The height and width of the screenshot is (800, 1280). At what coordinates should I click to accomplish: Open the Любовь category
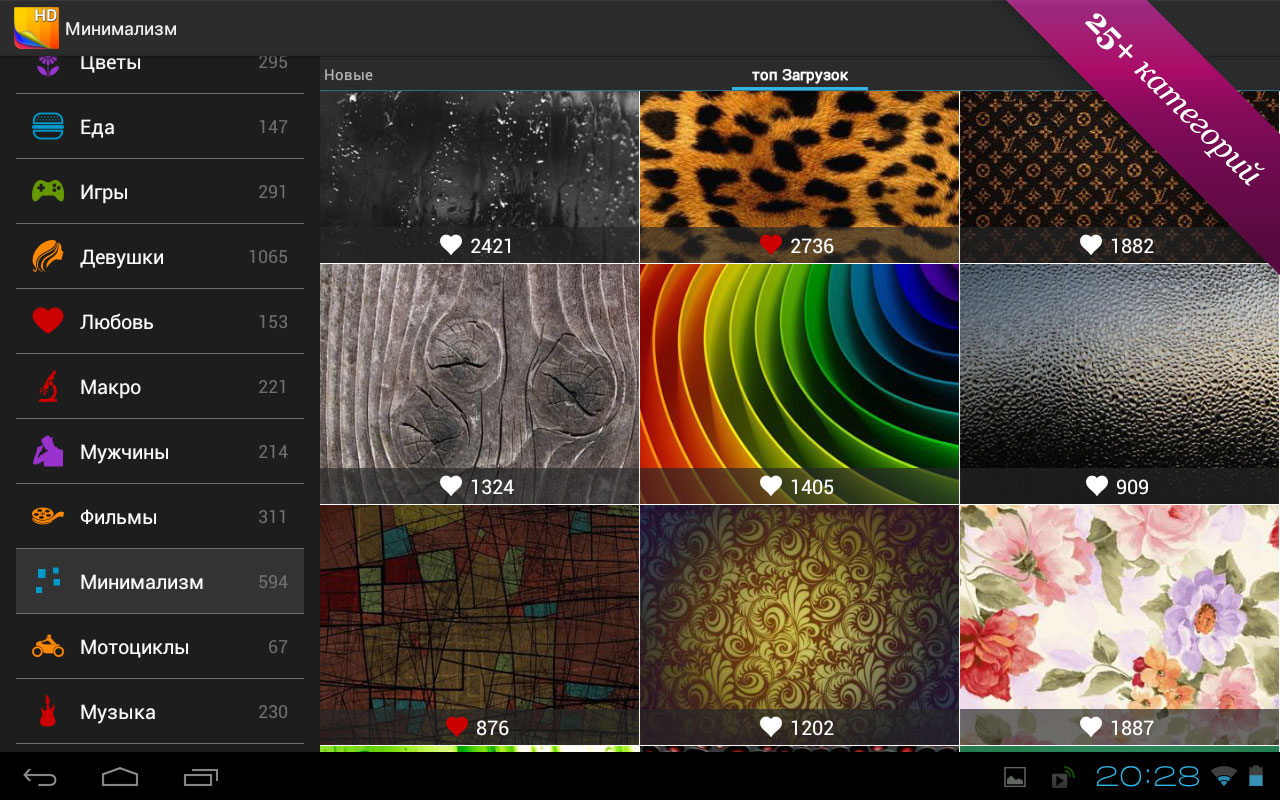160,322
